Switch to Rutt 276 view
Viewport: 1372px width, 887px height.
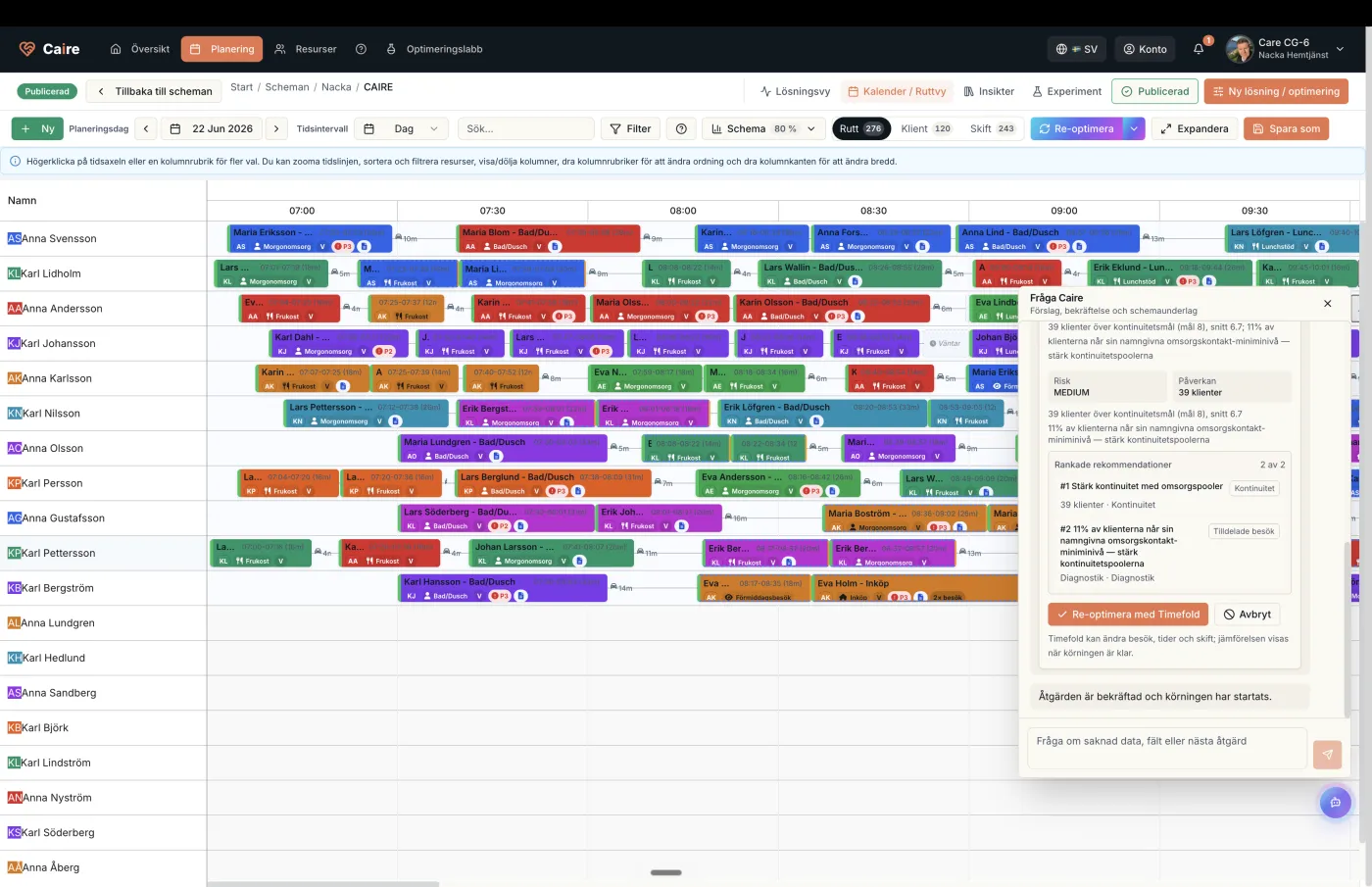pos(860,128)
